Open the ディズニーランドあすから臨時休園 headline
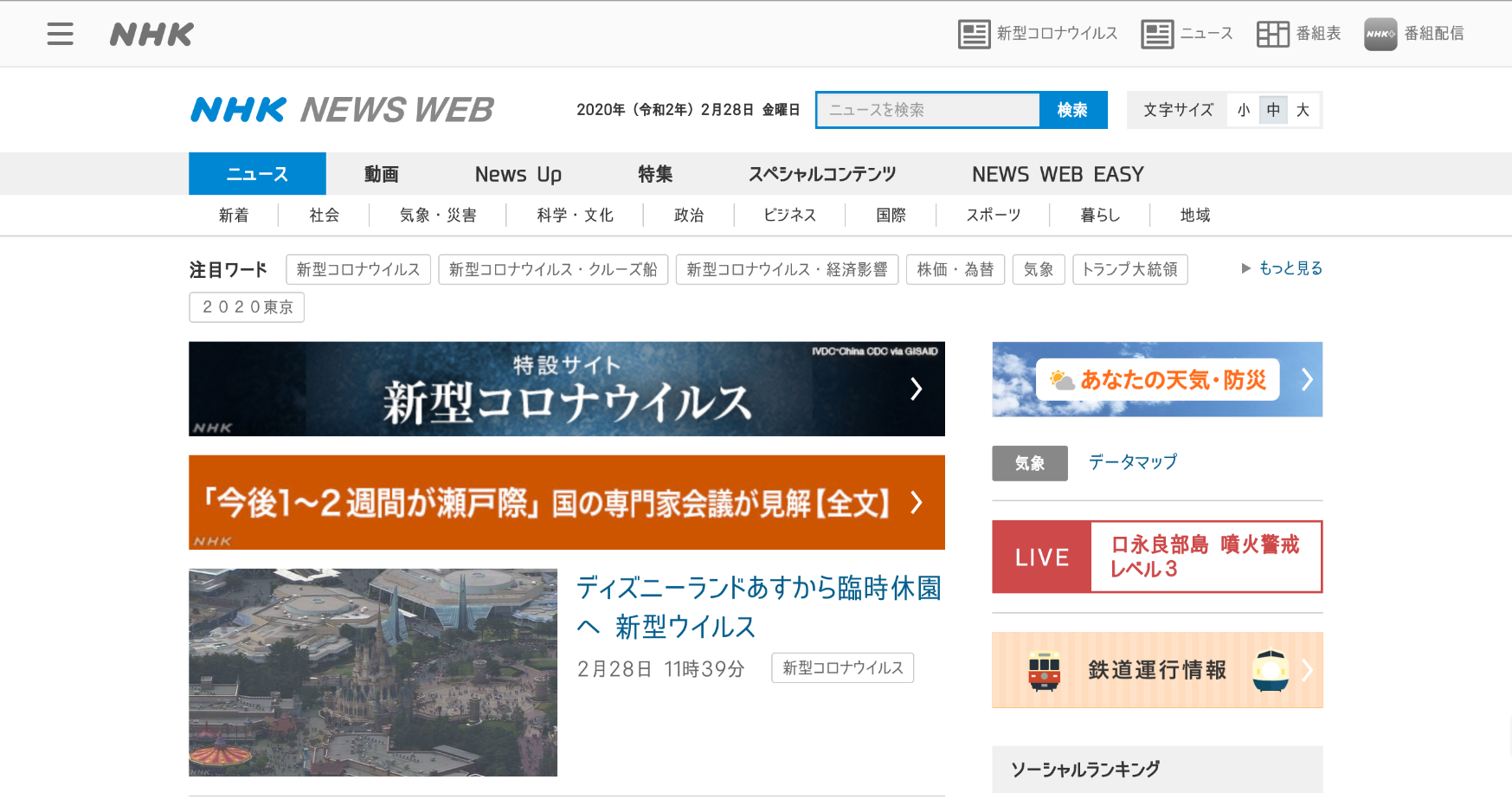The image size is (1512, 812). (759, 607)
